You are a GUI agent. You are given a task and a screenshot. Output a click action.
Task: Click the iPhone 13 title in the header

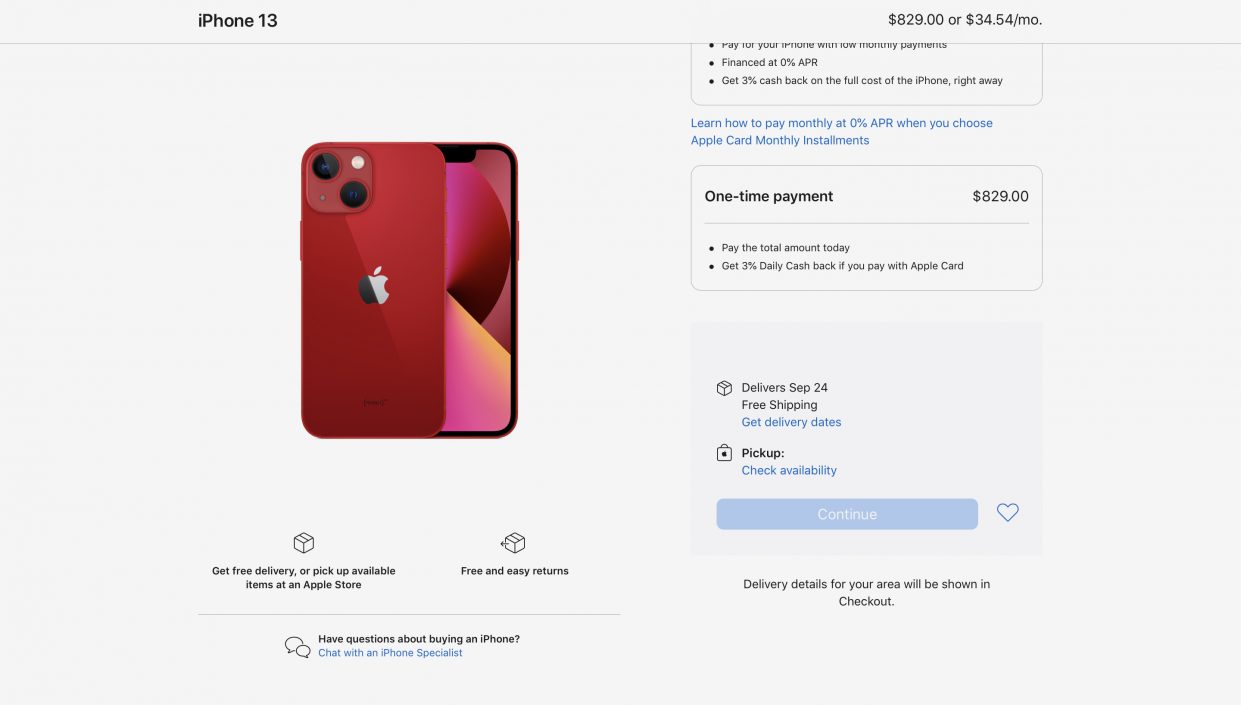tap(238, 20)
